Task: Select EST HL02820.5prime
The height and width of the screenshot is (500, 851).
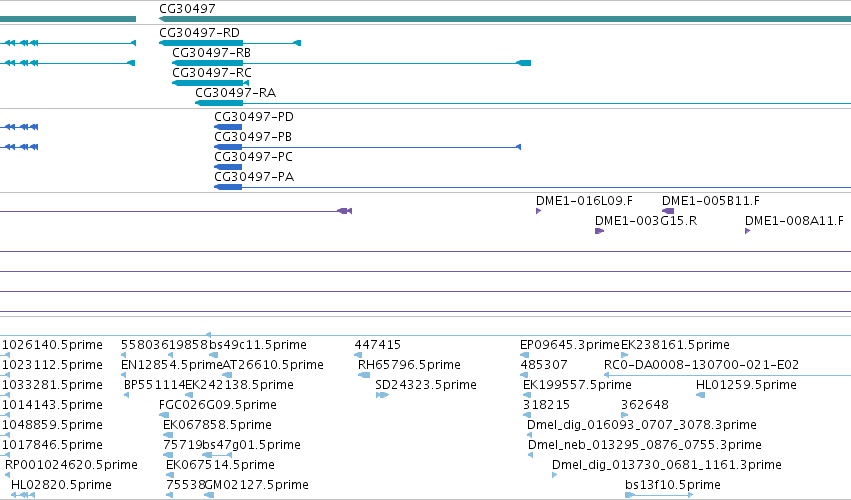Action: coord(61,485)
